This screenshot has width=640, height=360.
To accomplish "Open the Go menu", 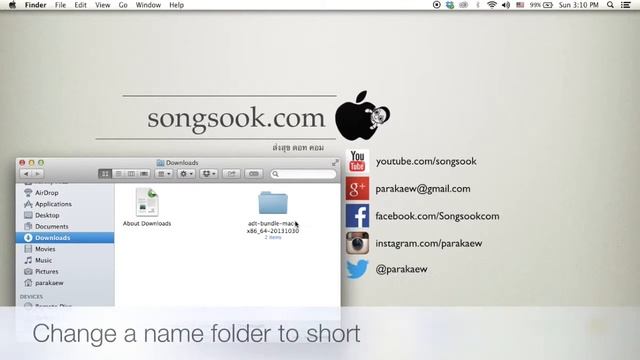I will (x=123, y=5).
